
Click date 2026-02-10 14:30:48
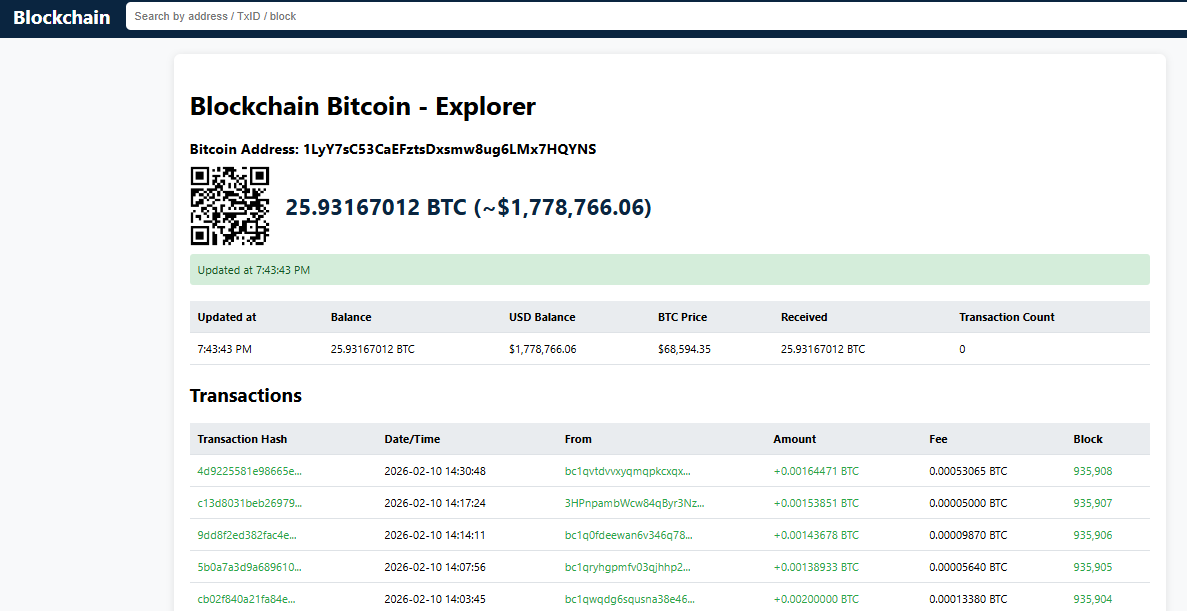pyautogui.click(x=435, y=471)
